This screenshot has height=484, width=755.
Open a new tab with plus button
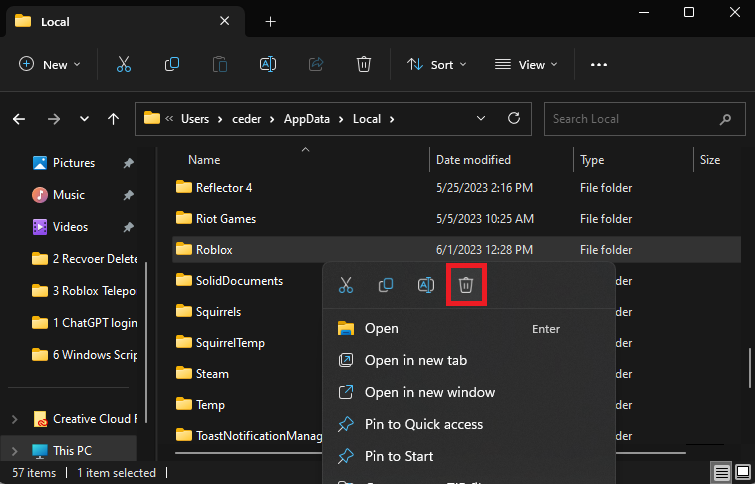pos(270,21)
